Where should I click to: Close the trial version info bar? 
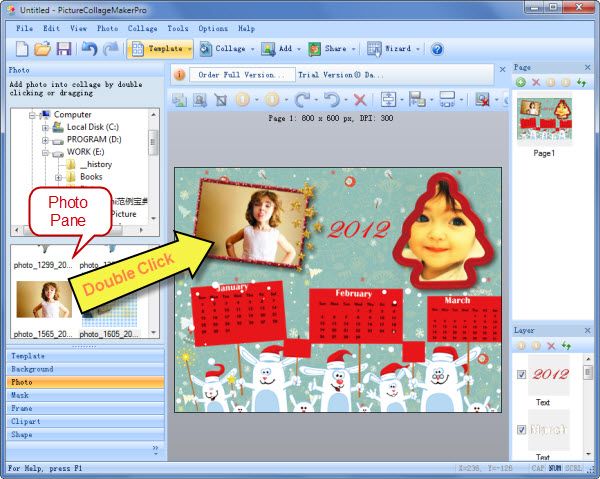[502, 69]
